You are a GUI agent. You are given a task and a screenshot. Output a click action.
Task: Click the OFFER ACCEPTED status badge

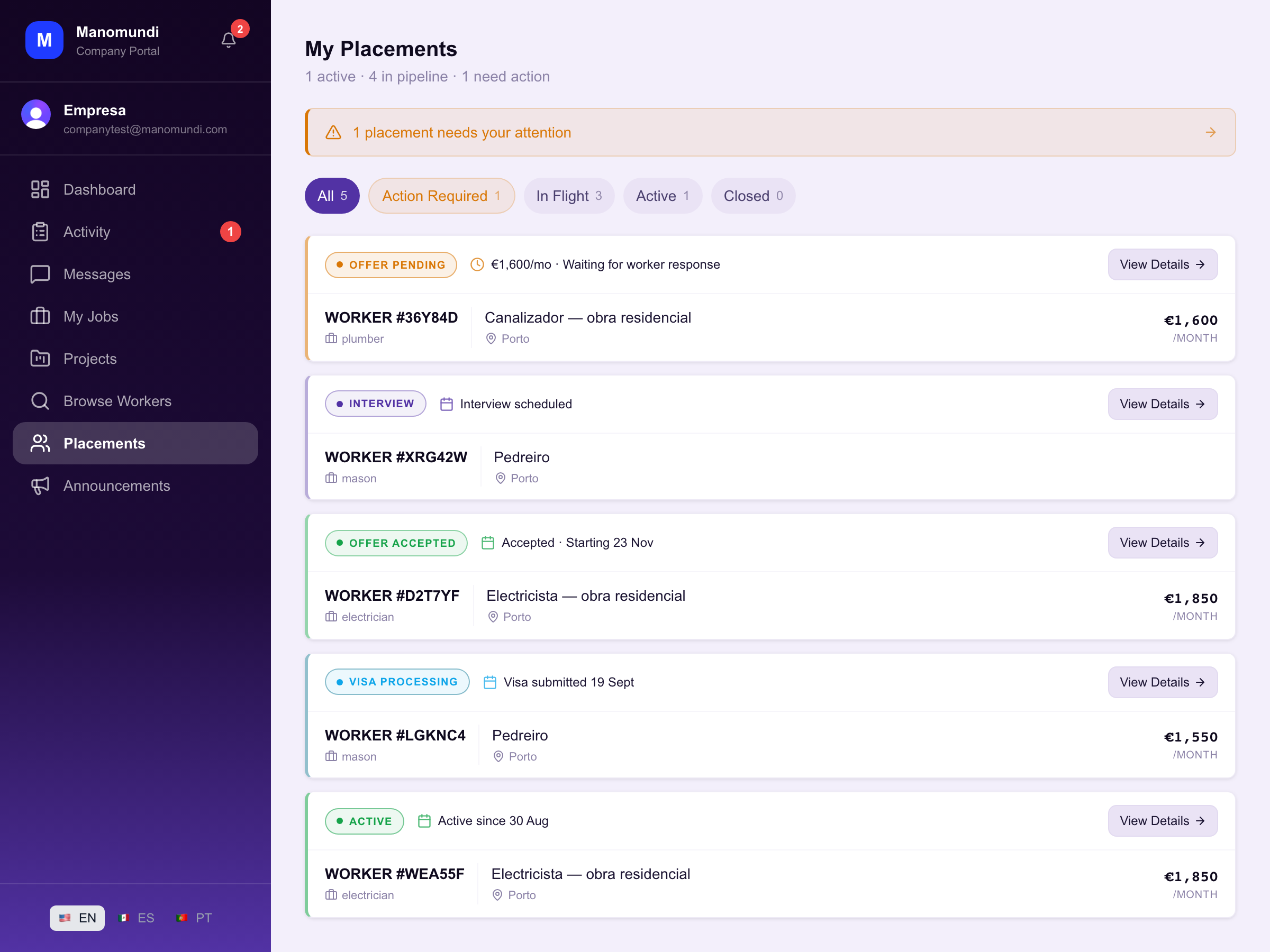click(x=396, y=543)
